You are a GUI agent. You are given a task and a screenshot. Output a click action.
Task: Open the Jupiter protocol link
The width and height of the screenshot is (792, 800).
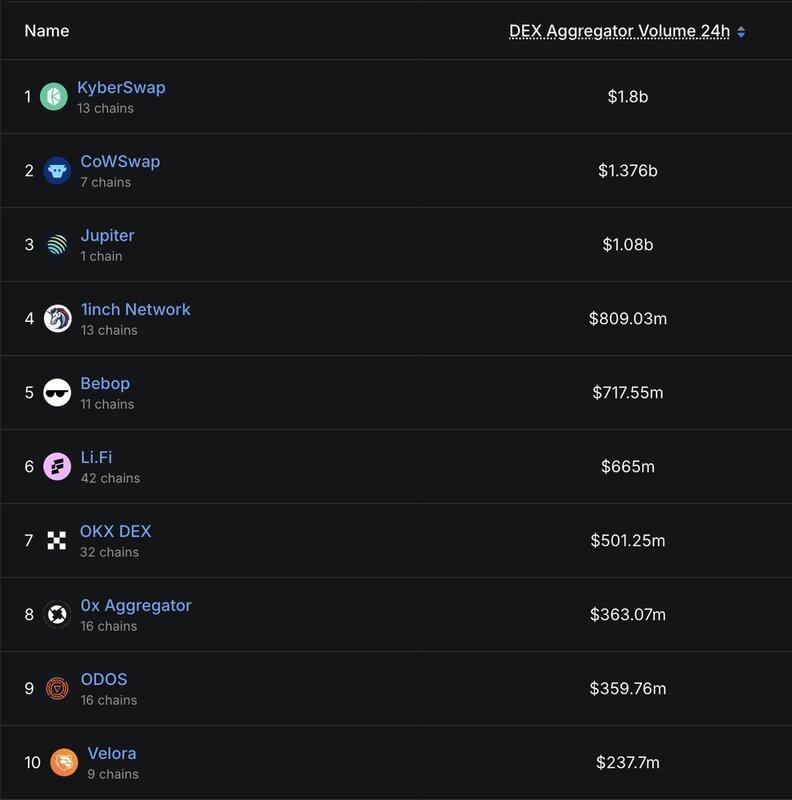pos(108,235)
